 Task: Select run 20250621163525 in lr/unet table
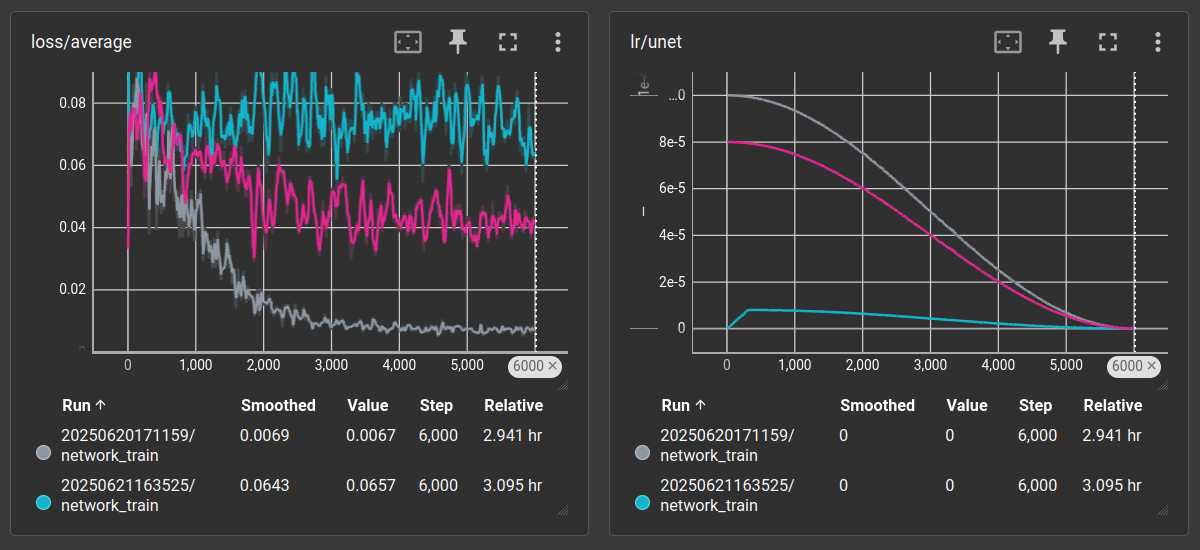727,495
